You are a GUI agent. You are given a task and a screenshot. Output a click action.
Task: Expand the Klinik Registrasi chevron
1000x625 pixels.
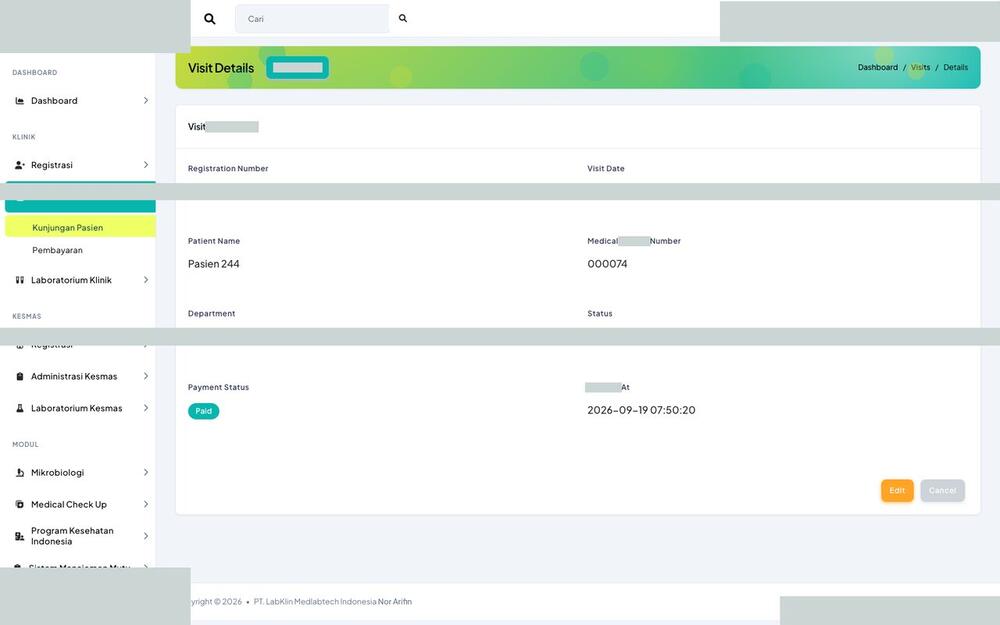click(145, 165)
